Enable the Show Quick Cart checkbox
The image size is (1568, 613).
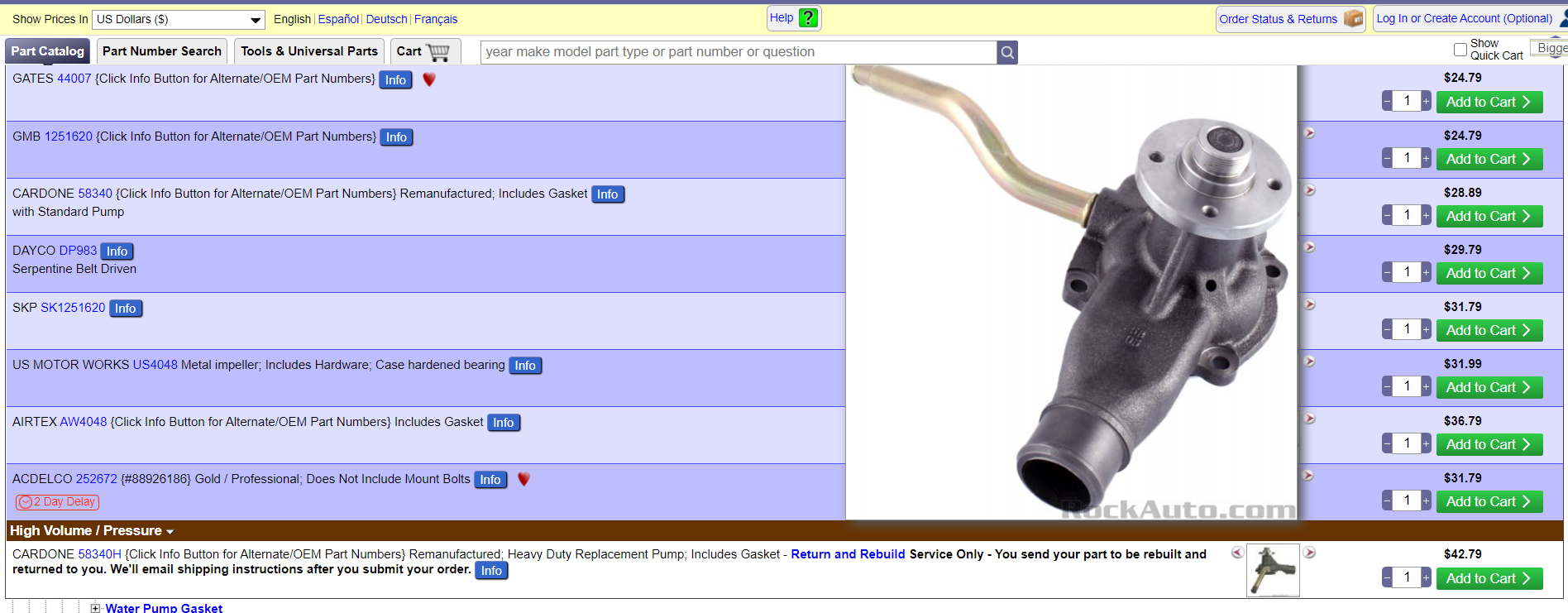tap(1460, 50)
